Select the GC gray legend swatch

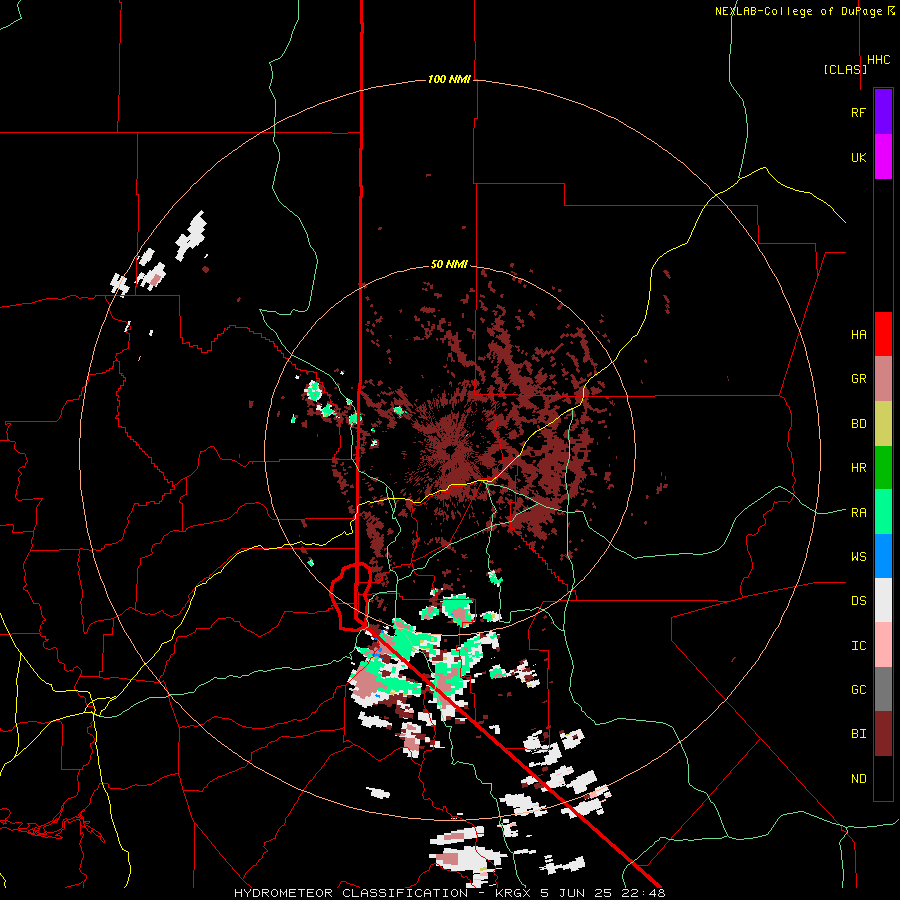tap(883, 689)
